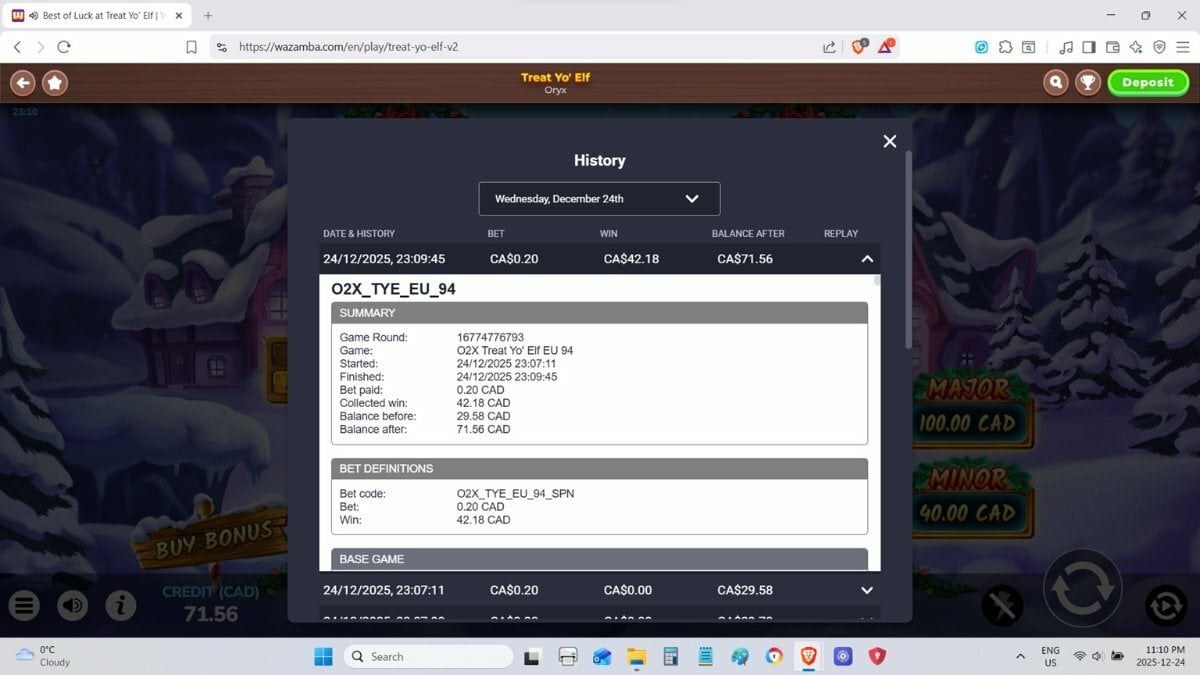The image size is (1200, 675).
Task: Click the back arrow in game header
Action: tap(23, 83)
